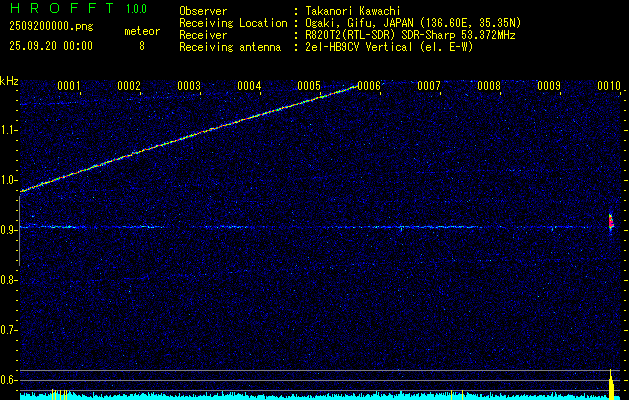Click the 0.7 frequency axis label
The width and height of the screenshot is (629, 400).
[x=9, y=330]
